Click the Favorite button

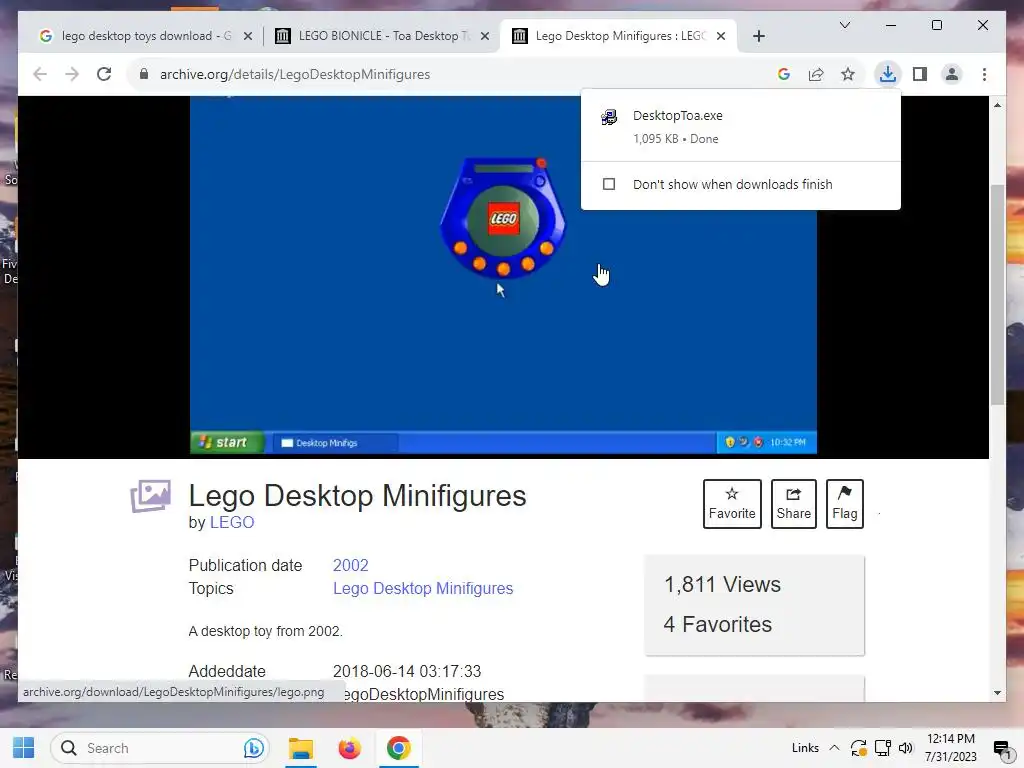click(732, 504)
